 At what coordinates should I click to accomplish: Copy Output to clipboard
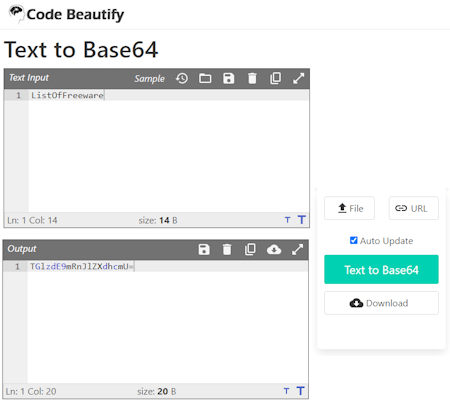[x=250, y=249]
